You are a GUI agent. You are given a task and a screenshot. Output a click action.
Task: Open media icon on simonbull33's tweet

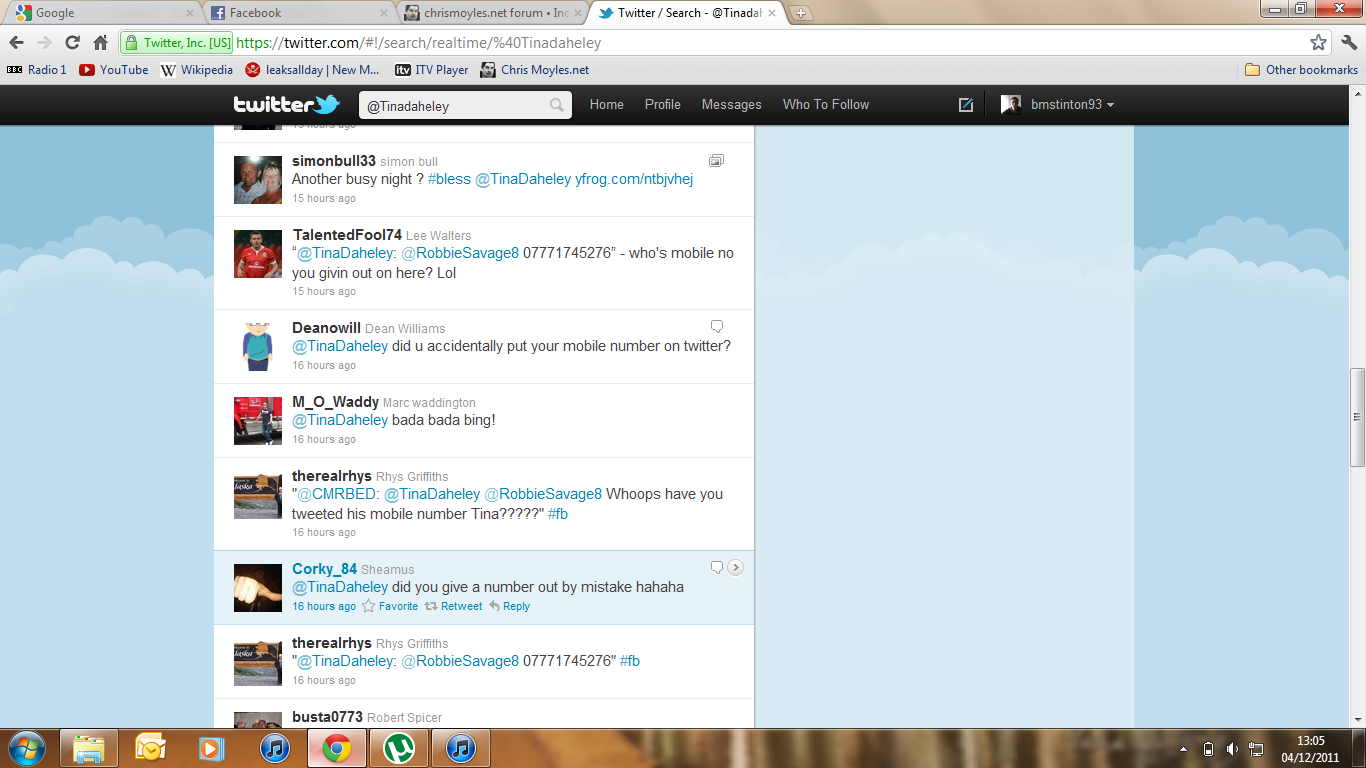(x=716, y=161)
